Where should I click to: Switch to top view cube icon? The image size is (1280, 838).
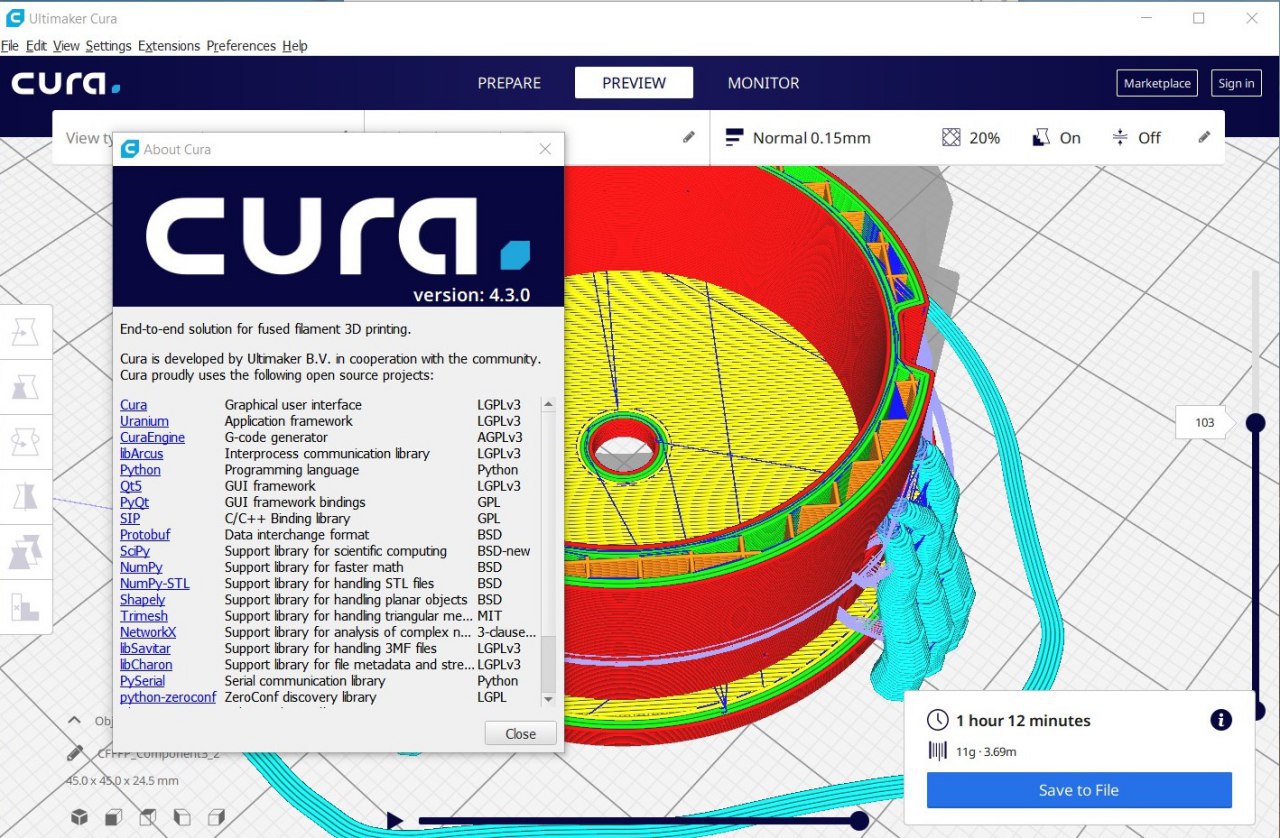[148, 817]
